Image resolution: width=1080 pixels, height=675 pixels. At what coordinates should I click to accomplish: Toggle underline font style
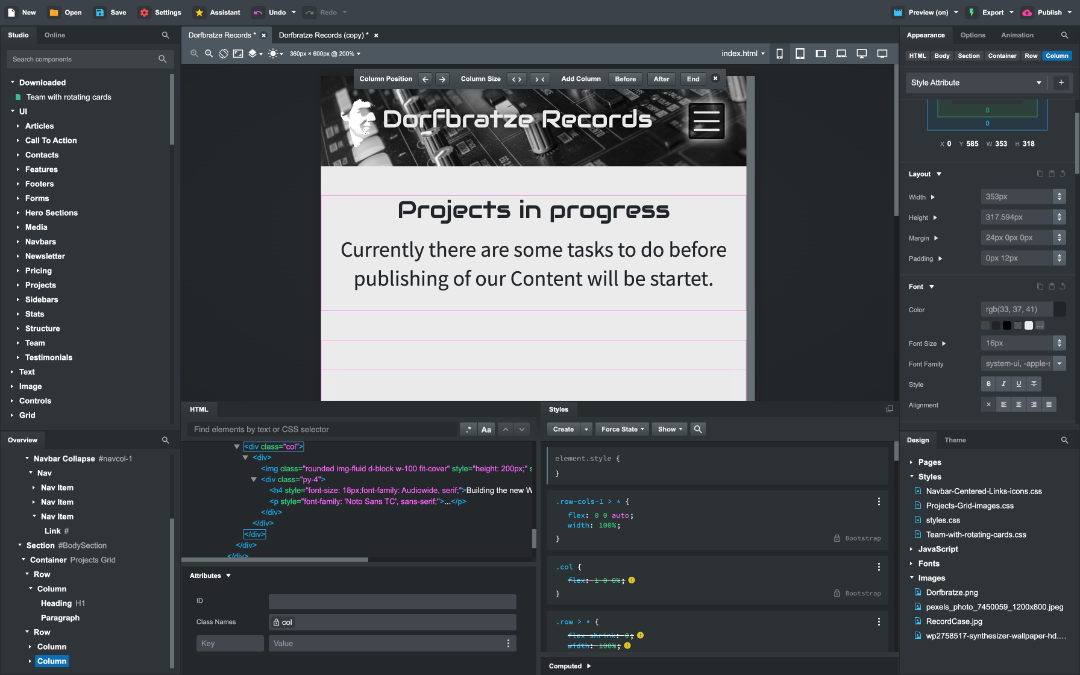pos(1019,384)
